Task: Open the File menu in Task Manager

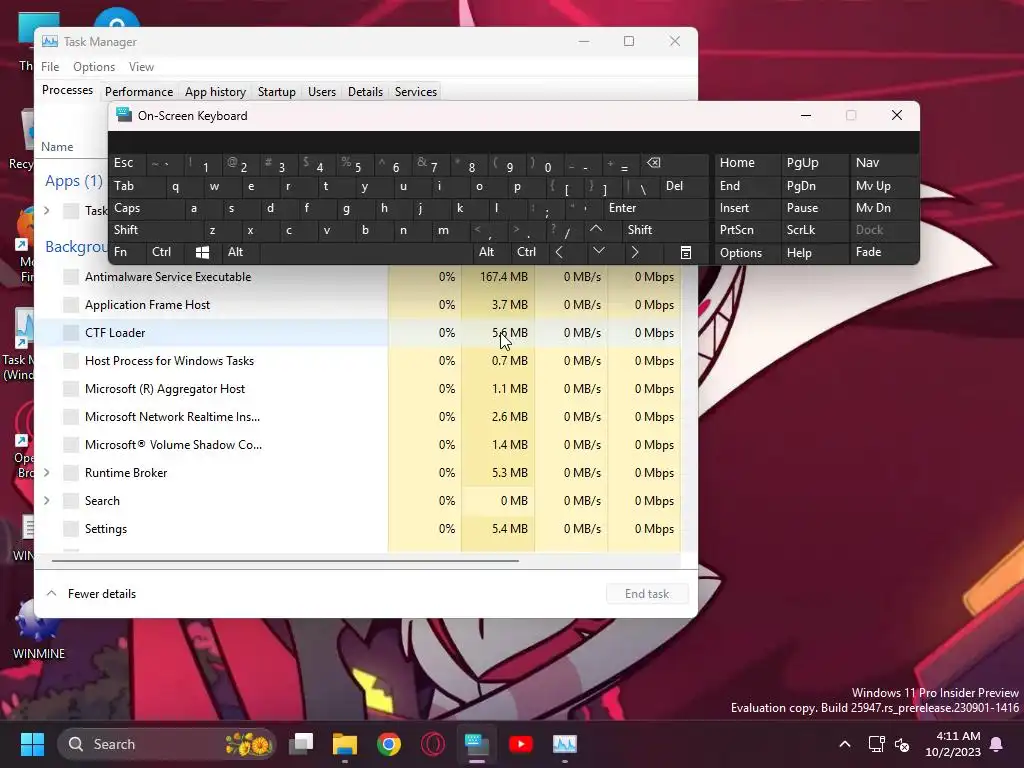Action: coord(50,67)
